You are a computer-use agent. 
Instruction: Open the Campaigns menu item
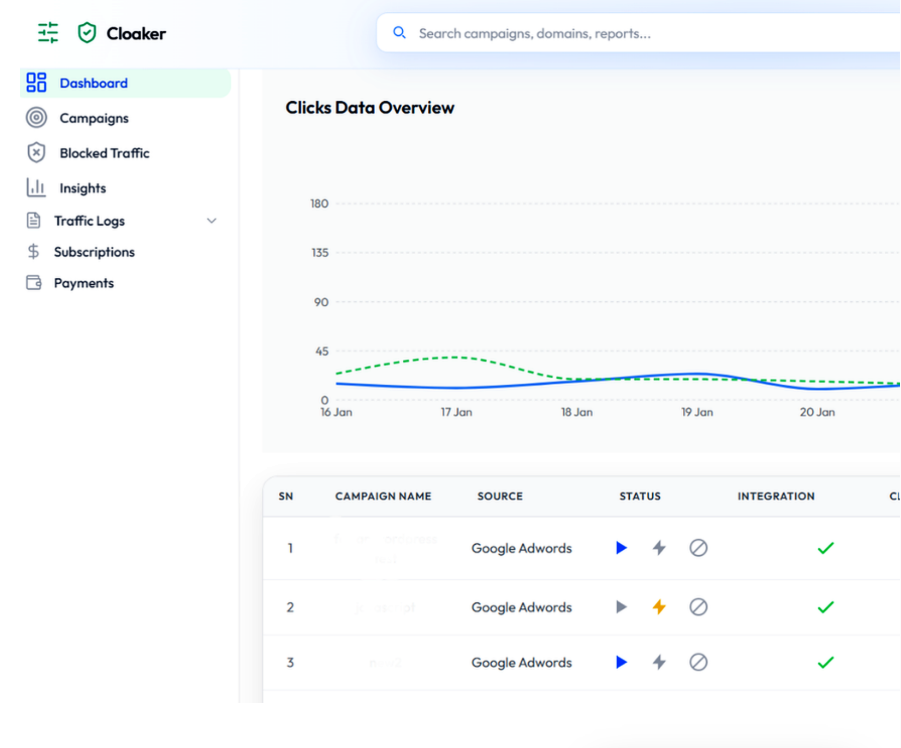click(125, 118)
